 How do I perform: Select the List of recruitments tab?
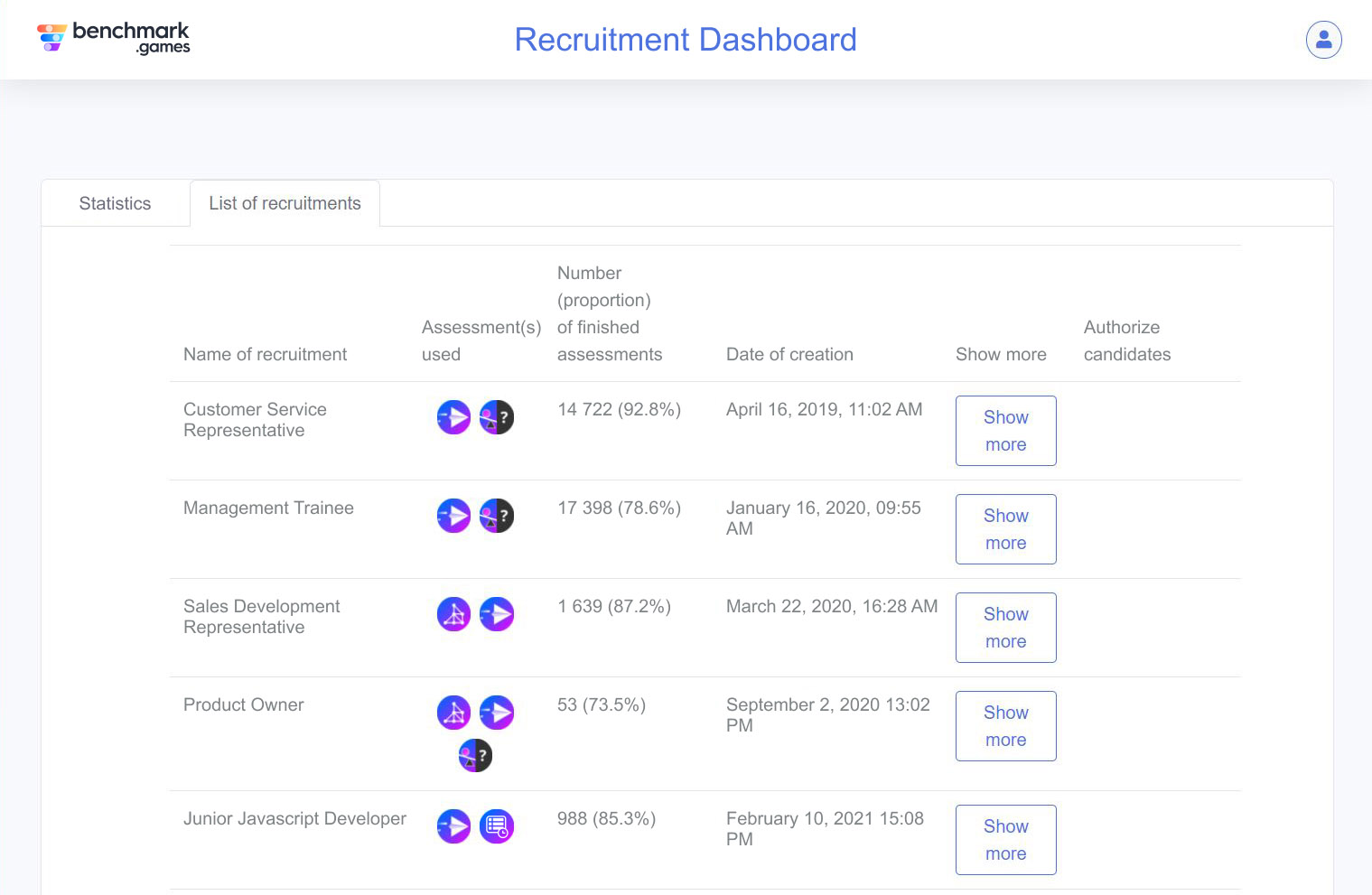point(285,203)
